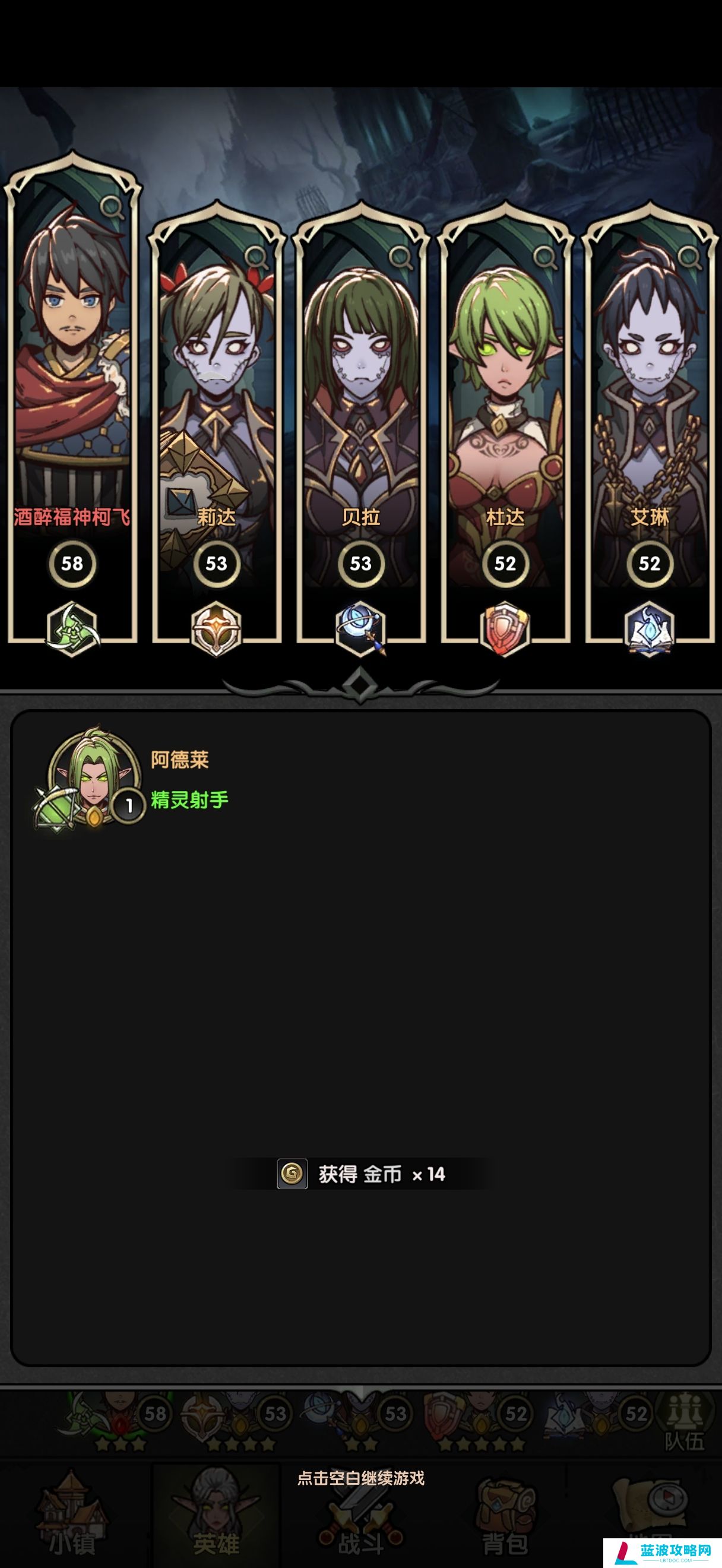Open 英雄 tab in bottom bar

216,1515
